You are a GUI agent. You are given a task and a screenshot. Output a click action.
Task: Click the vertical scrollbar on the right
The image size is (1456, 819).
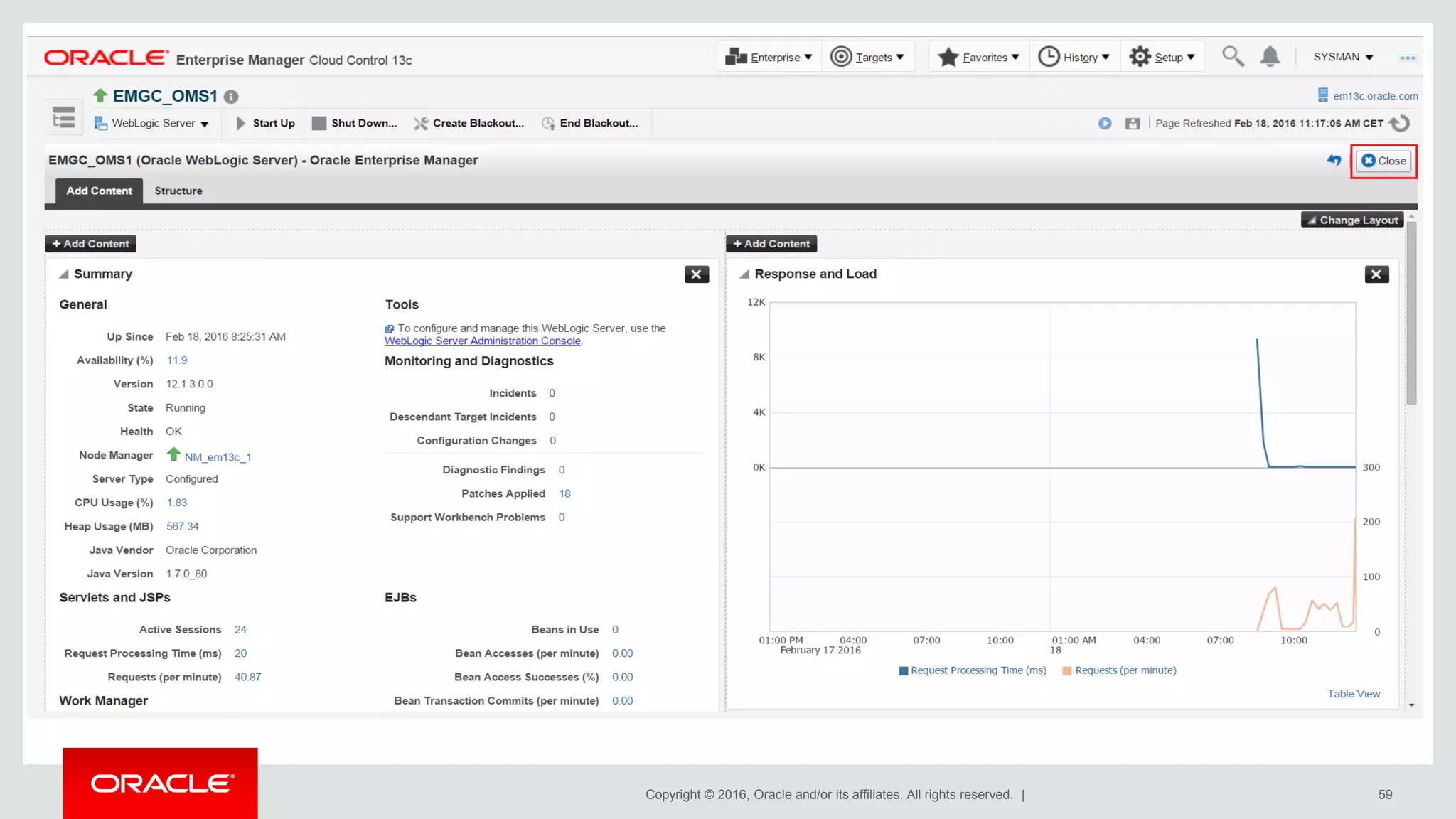tap(1411, 313)
